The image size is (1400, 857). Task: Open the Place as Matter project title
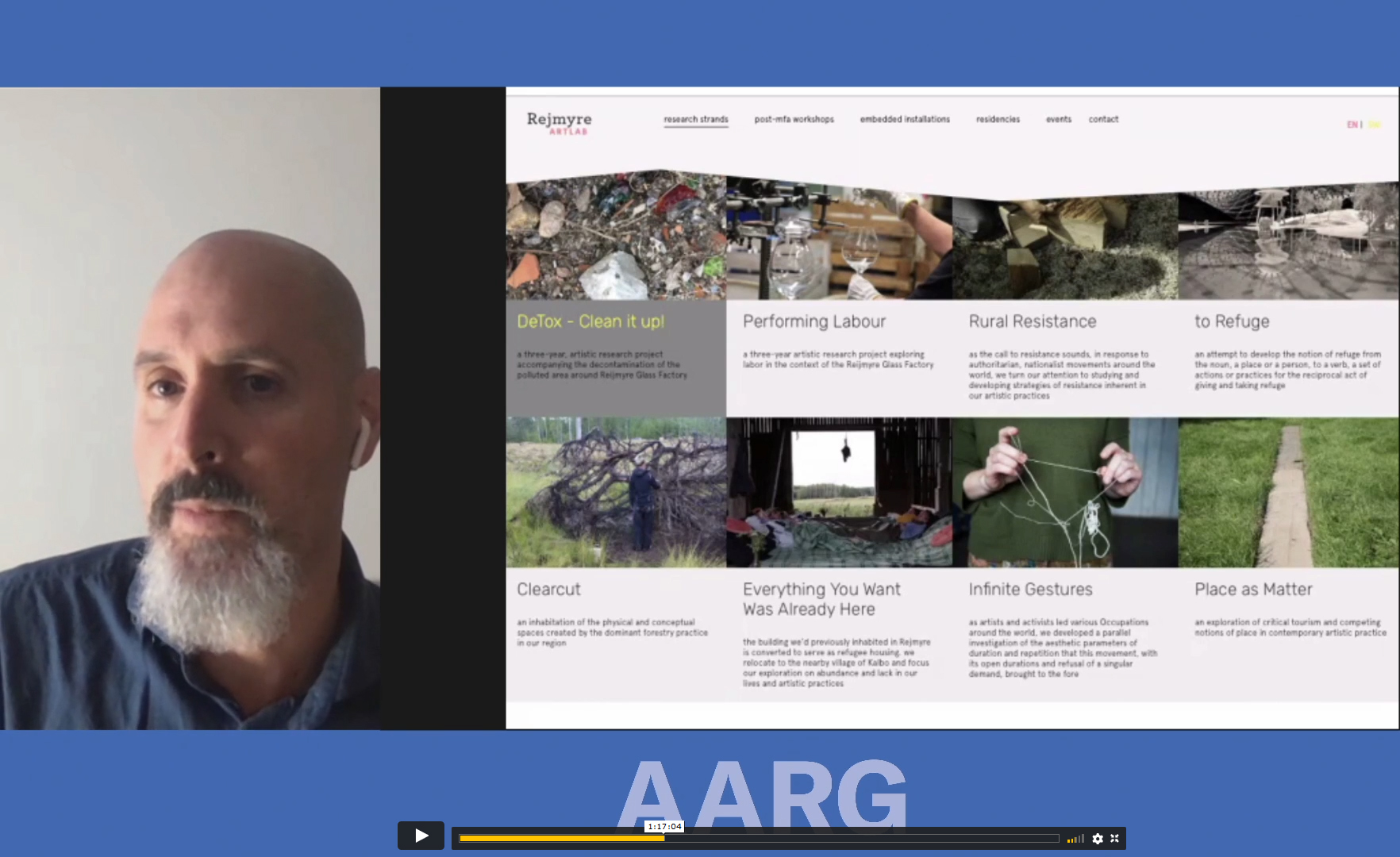pos(1252,590)
